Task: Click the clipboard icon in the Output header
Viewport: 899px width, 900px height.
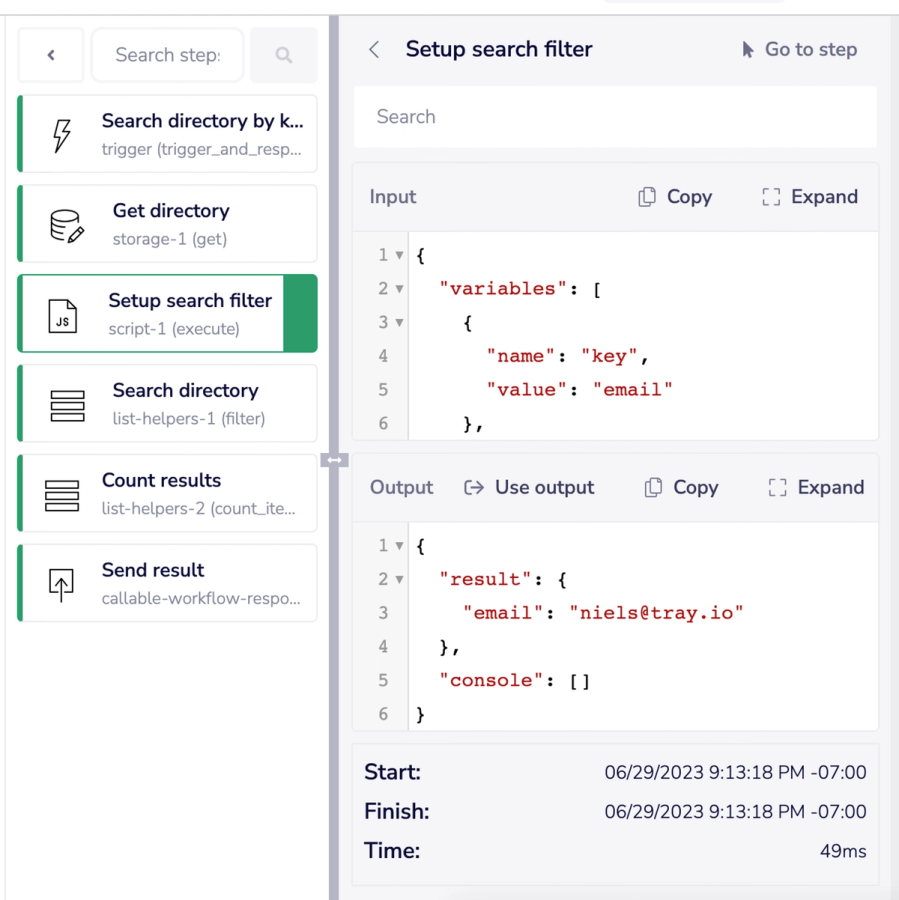Action: tap(653, 487)
